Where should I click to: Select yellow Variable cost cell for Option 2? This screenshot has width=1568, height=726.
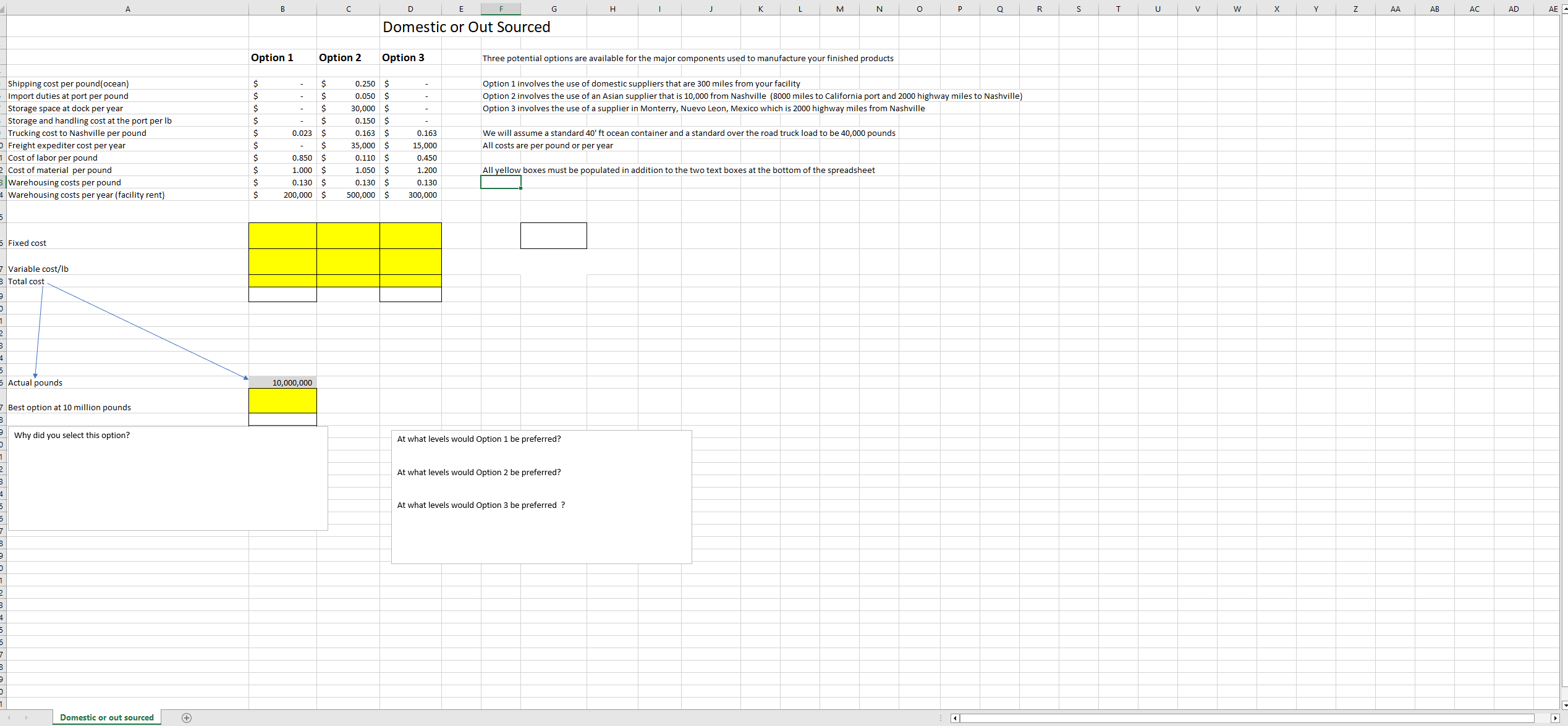point(348,261)
